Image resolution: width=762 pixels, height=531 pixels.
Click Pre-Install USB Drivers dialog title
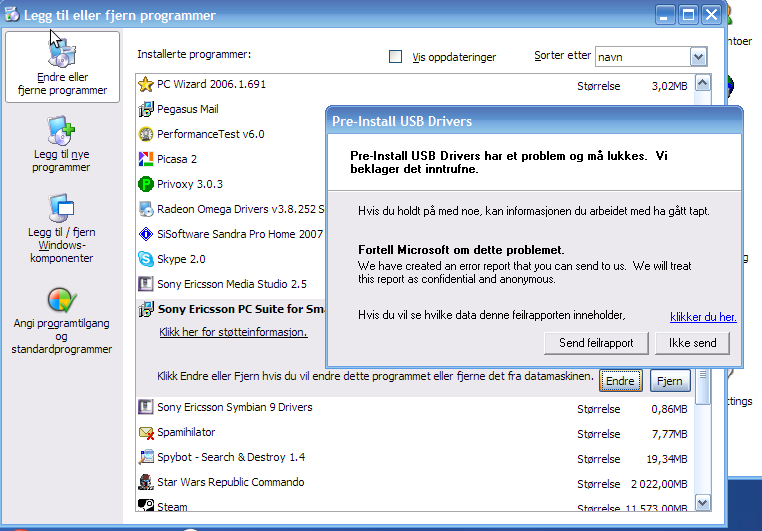tap(402, 121)
